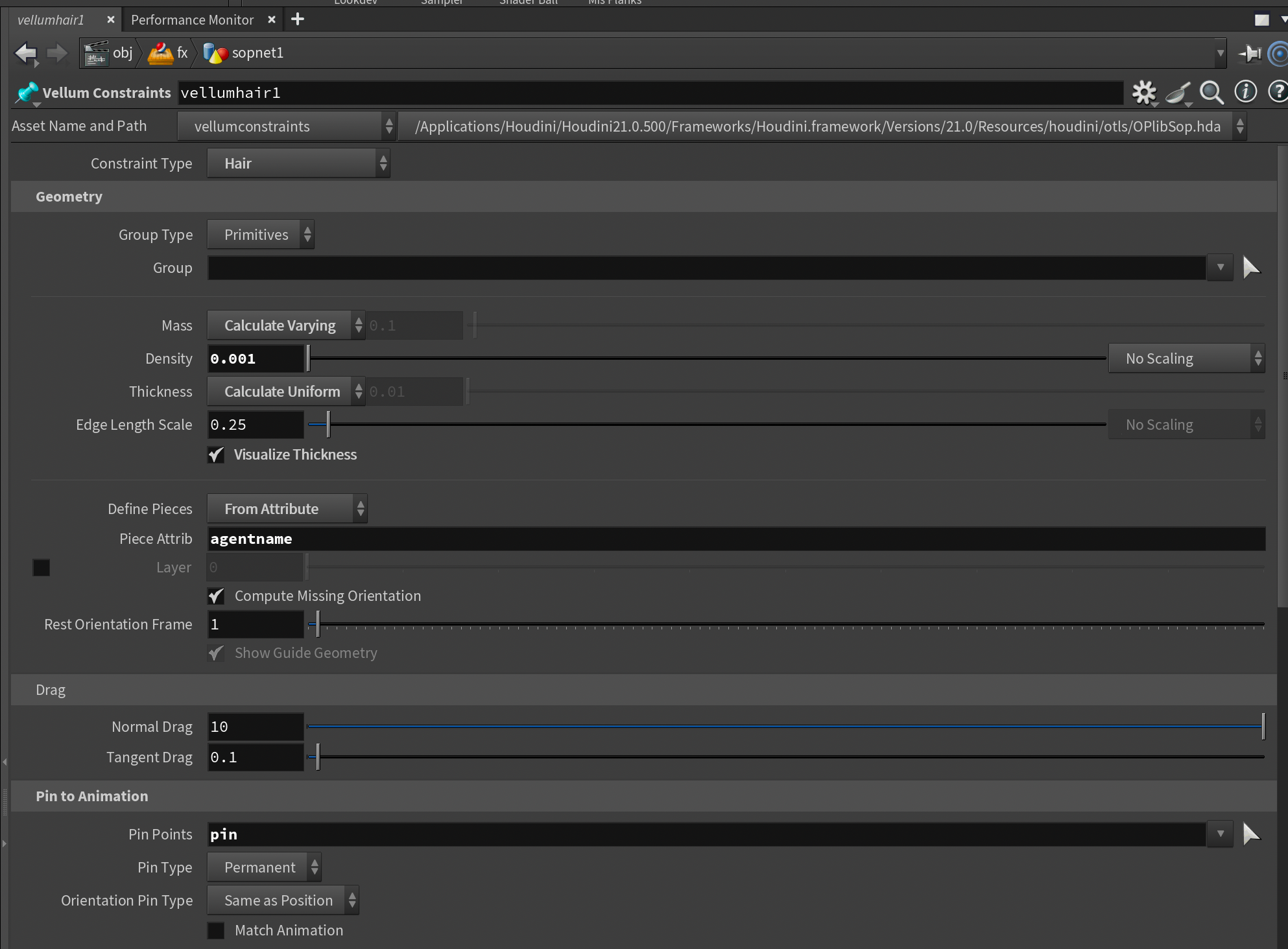
Task: Click the Group selection arrow icon
Action: tap(1251, 267)
